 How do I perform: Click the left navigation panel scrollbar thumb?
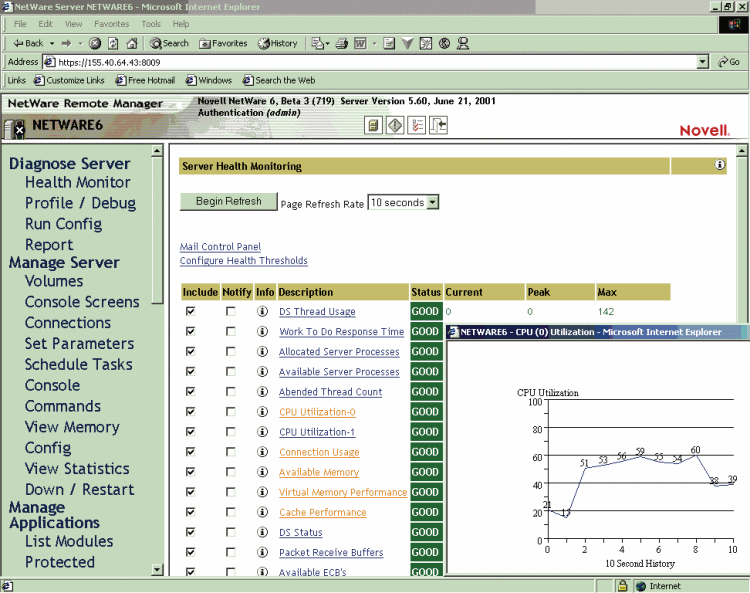click(x=157, y=230)
